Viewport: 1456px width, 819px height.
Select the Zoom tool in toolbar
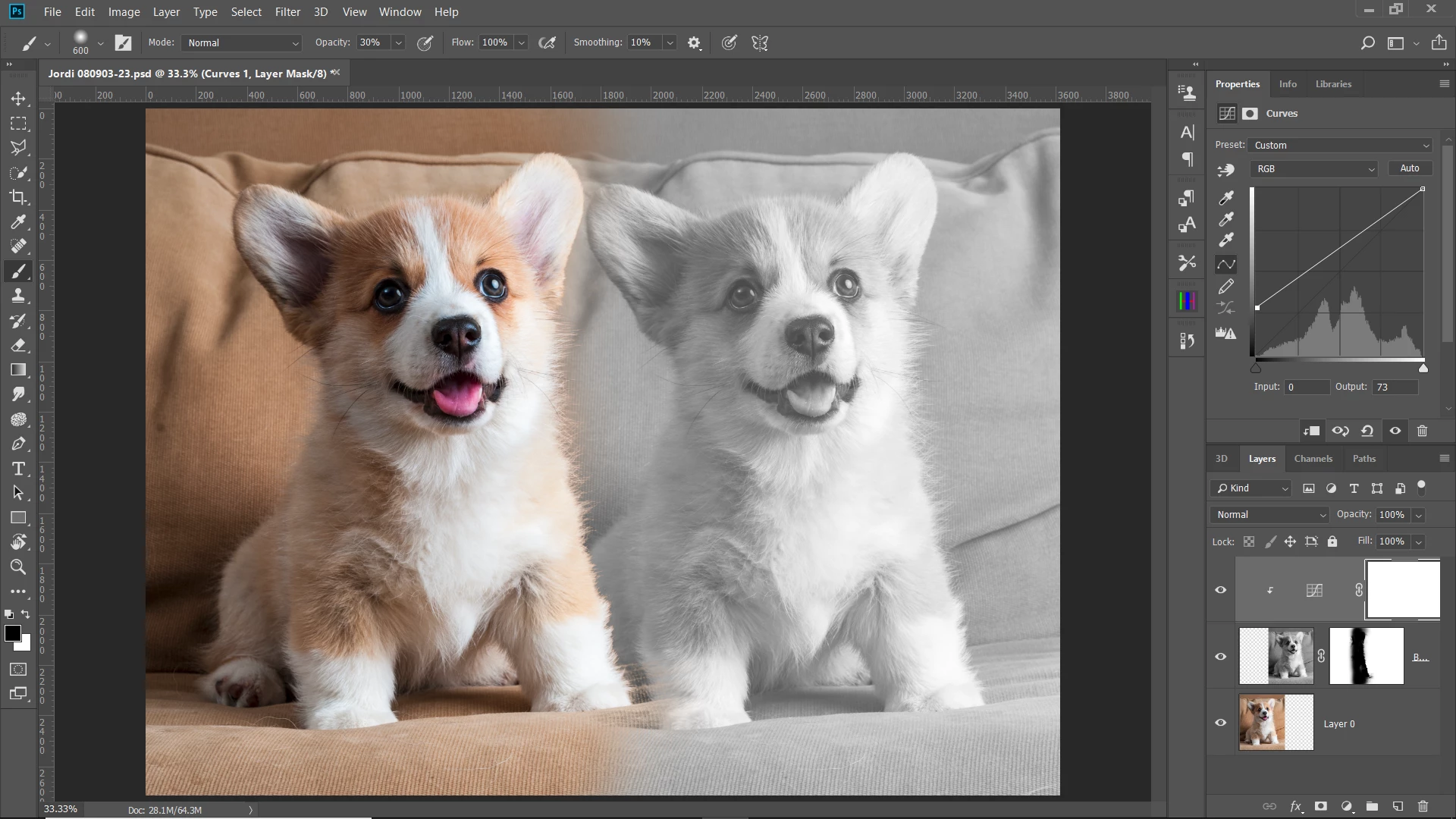point(18,567)
